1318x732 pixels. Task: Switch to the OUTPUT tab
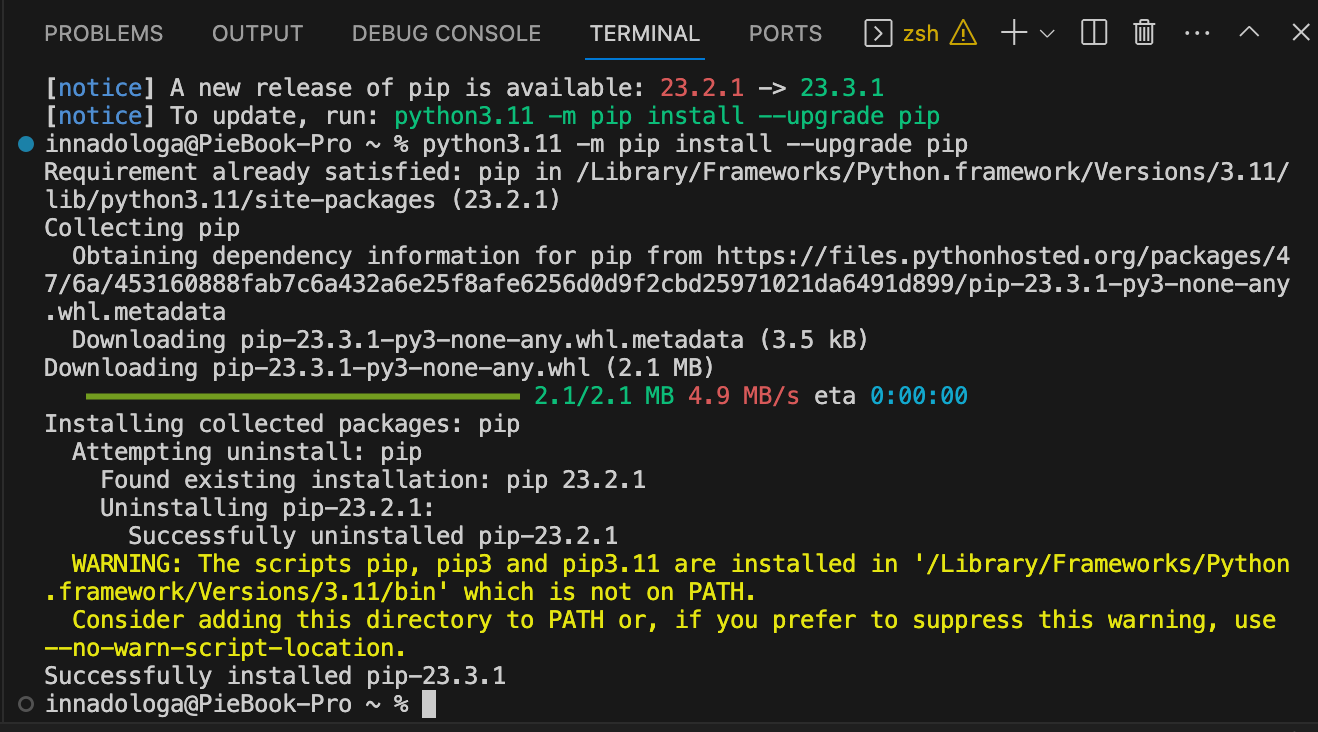[x=257, y=33]
